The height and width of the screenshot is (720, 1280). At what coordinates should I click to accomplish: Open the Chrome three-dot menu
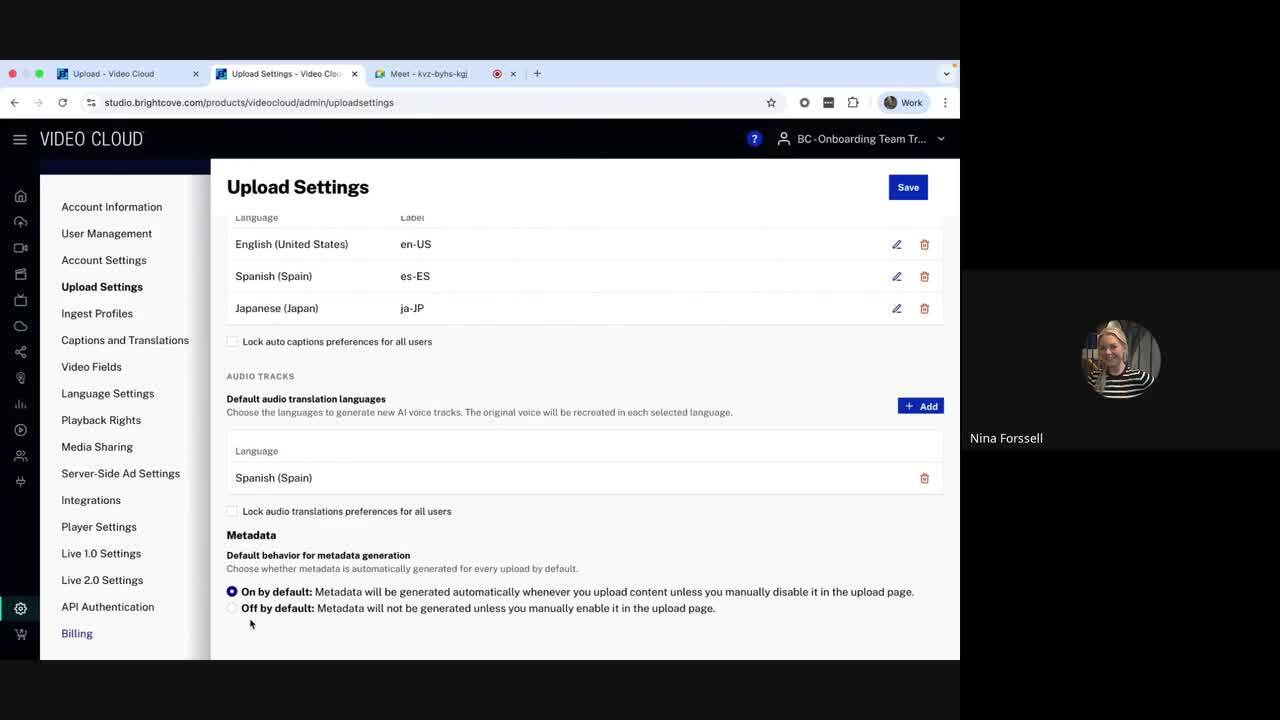945,103
